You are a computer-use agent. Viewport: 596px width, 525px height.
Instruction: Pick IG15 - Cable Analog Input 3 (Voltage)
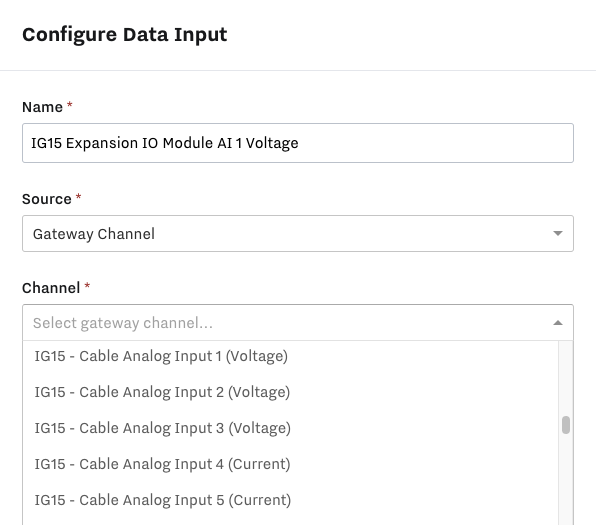pyautogui.click(x=291, y=428)
